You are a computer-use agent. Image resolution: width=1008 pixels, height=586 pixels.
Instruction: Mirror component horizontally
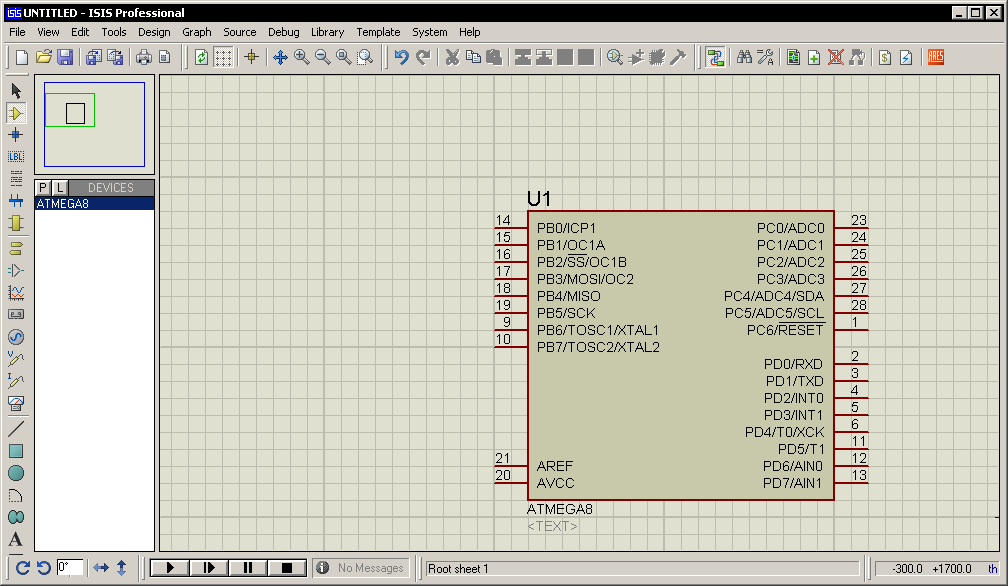tap(101, 568)
